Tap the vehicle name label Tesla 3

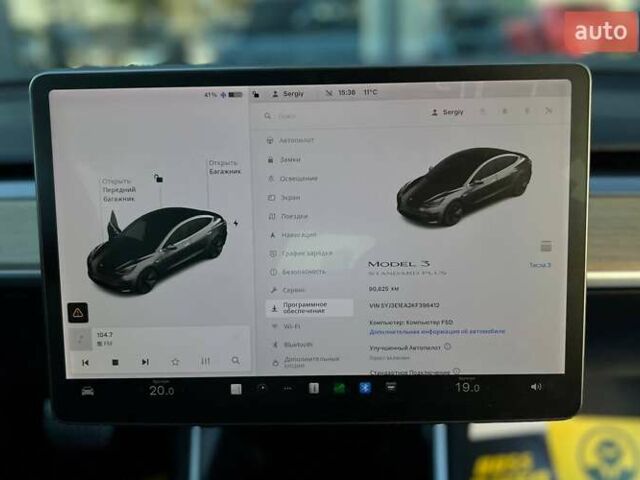click(x=540, y=265)
